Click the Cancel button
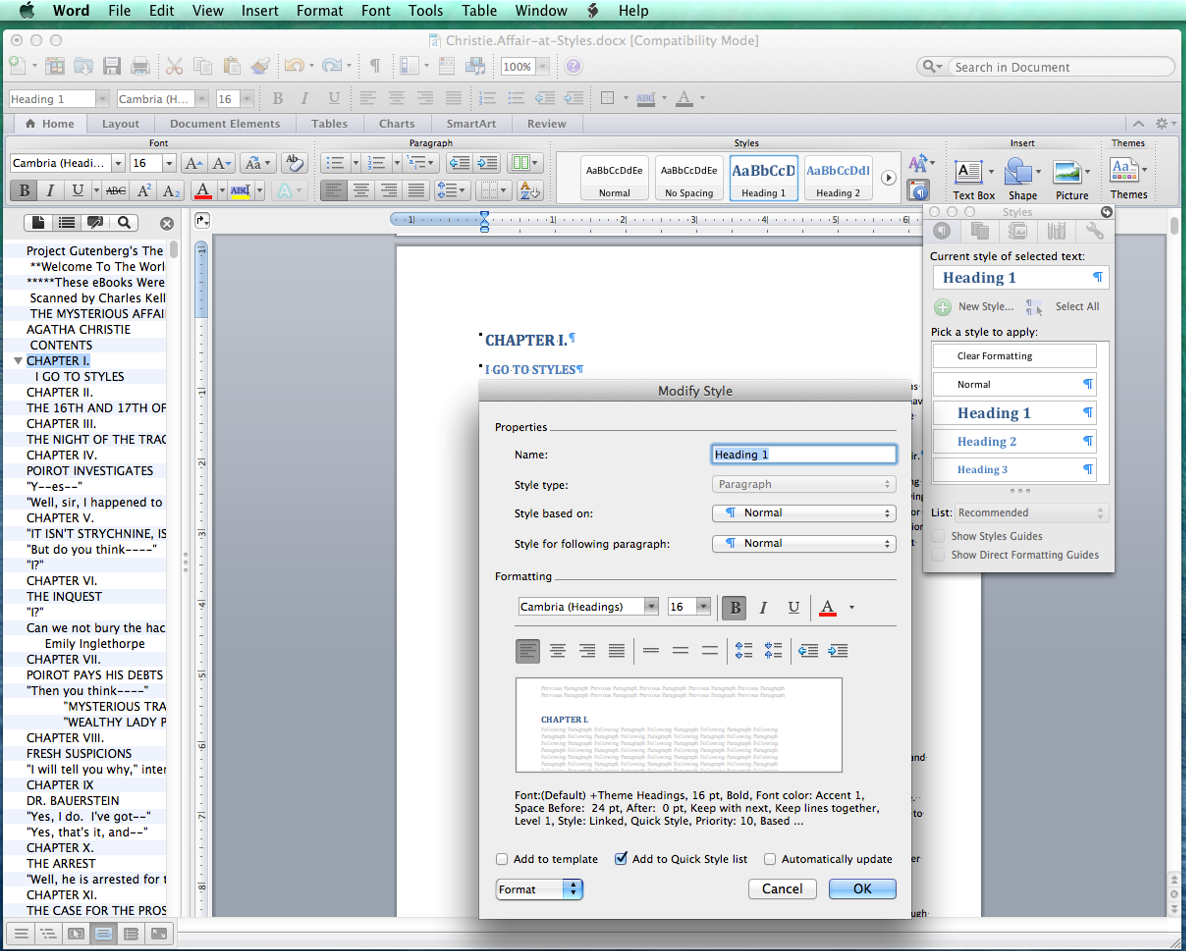The image size is (1186, 951). [x=782, y=889]
